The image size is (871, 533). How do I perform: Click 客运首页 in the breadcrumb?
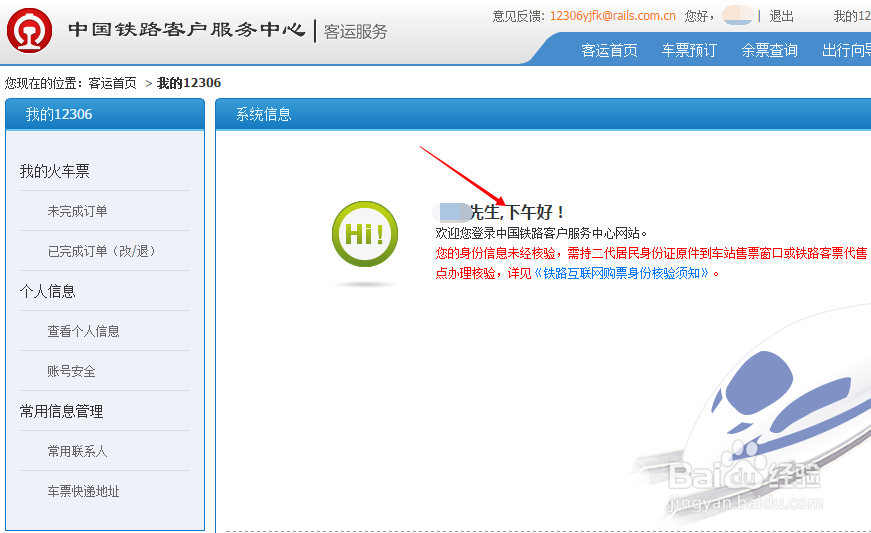(x=112, y=83)
